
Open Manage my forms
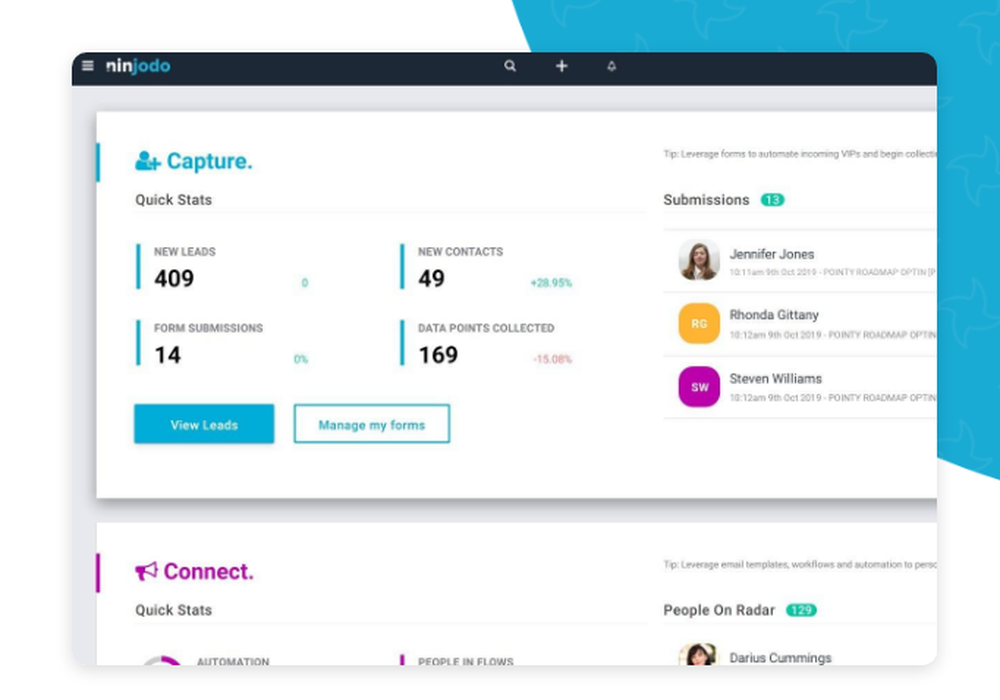coord(371,424)
